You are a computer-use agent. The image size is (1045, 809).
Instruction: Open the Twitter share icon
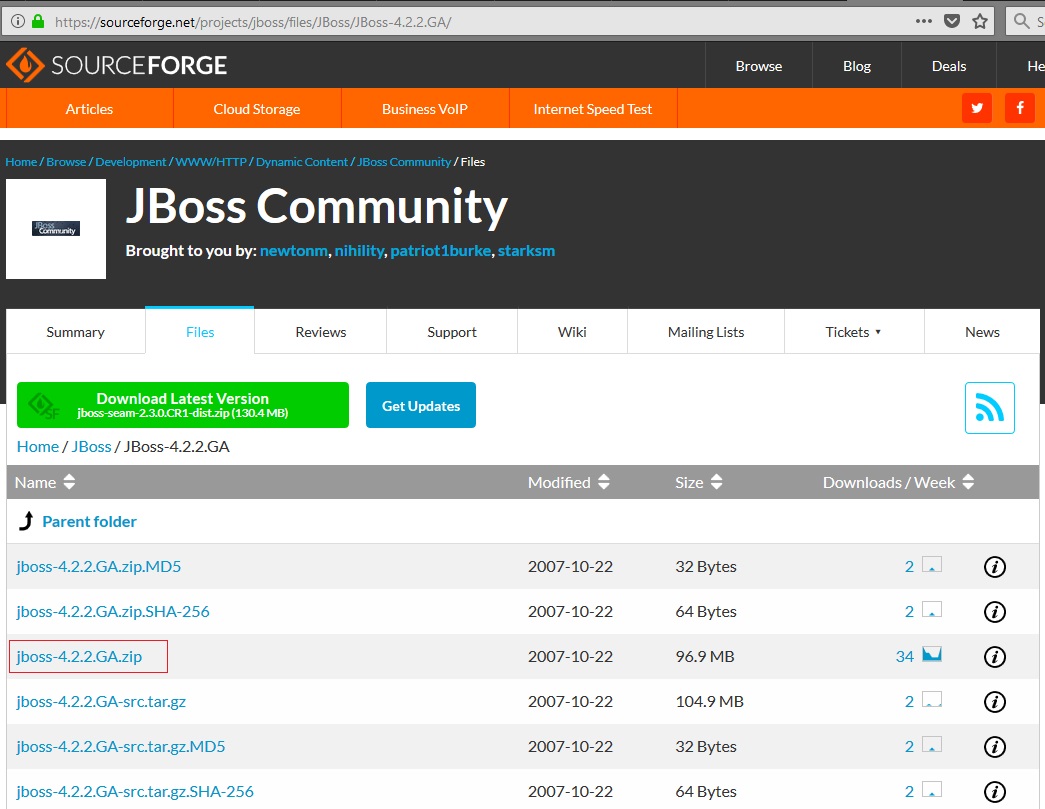[x=977, y=108]
